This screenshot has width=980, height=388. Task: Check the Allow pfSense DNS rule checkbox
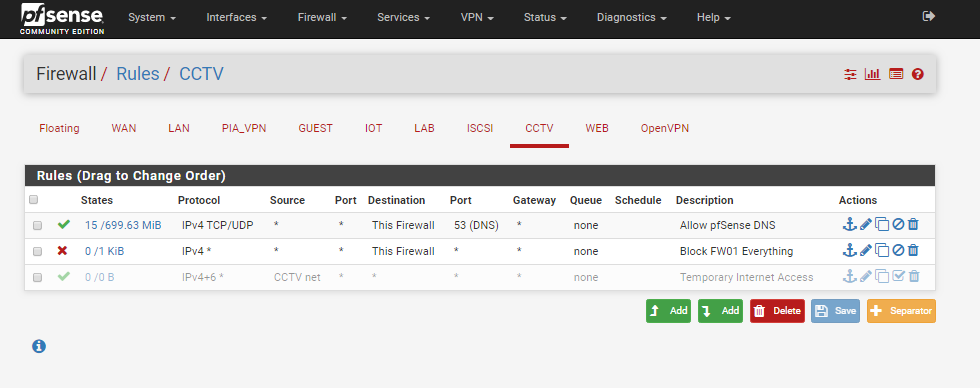[38, 226]
